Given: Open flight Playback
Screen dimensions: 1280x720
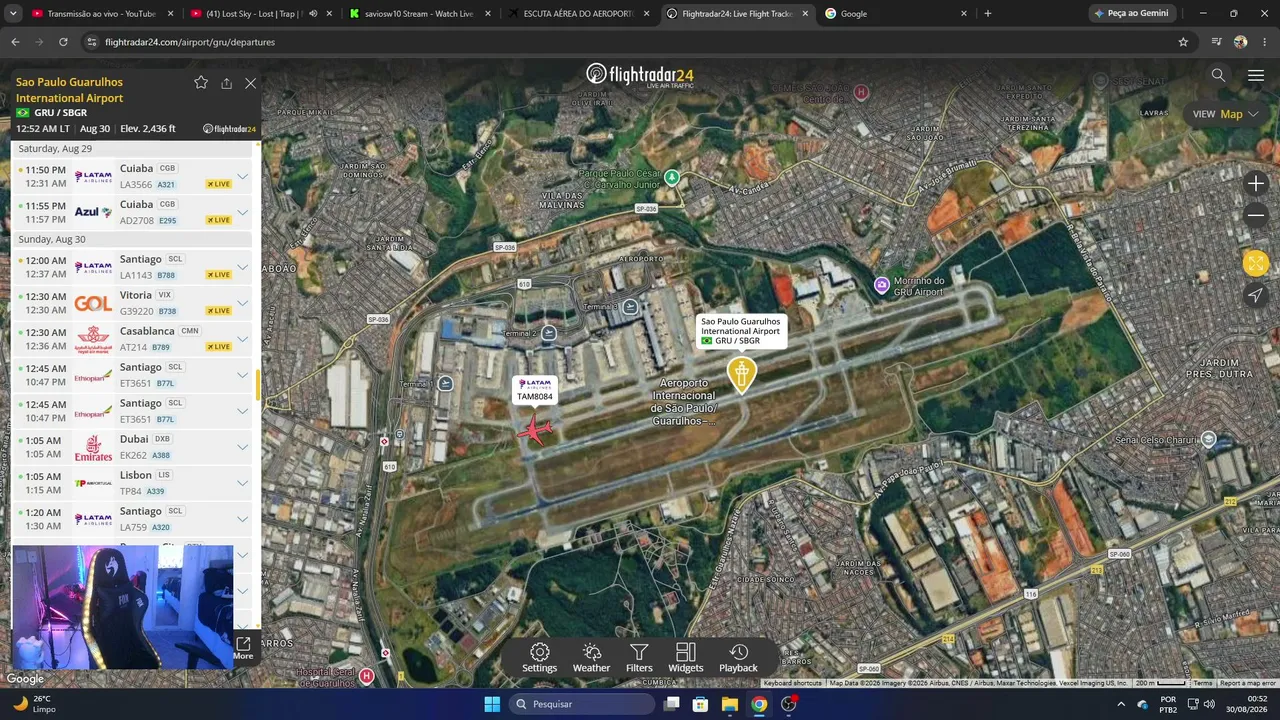Looking at the screenshot, I should pyautogui.click(x=738, y=658).
